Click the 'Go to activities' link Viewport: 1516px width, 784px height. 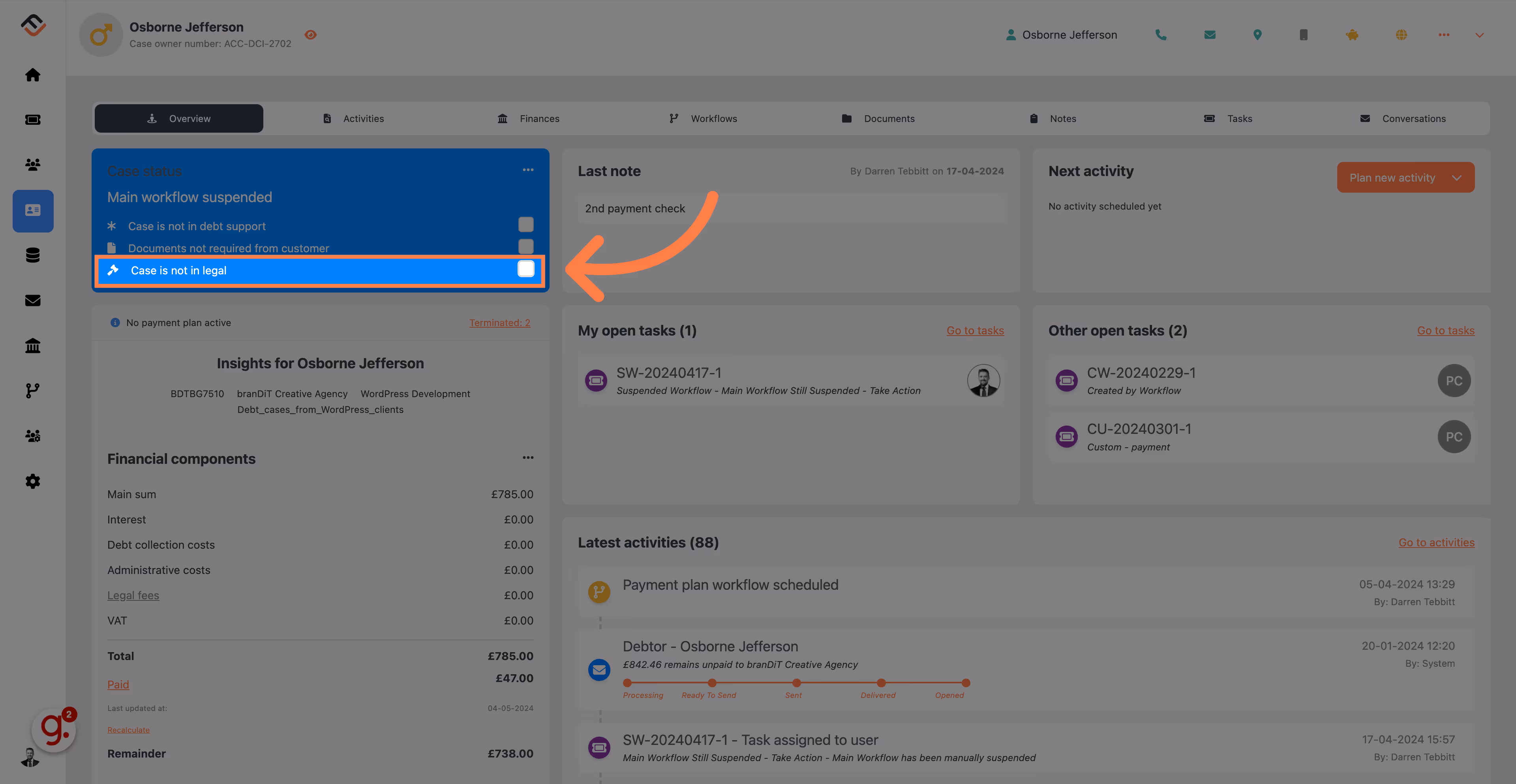click(x=1436, y=542)
